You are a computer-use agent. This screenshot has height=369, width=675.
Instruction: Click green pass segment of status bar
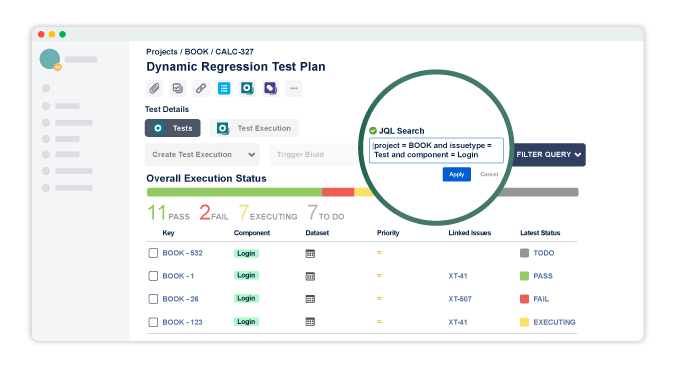tap(235, 192)
